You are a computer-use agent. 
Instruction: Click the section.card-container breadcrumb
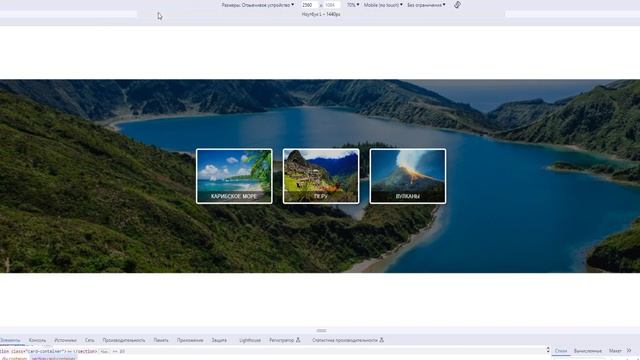coord(53,358)
